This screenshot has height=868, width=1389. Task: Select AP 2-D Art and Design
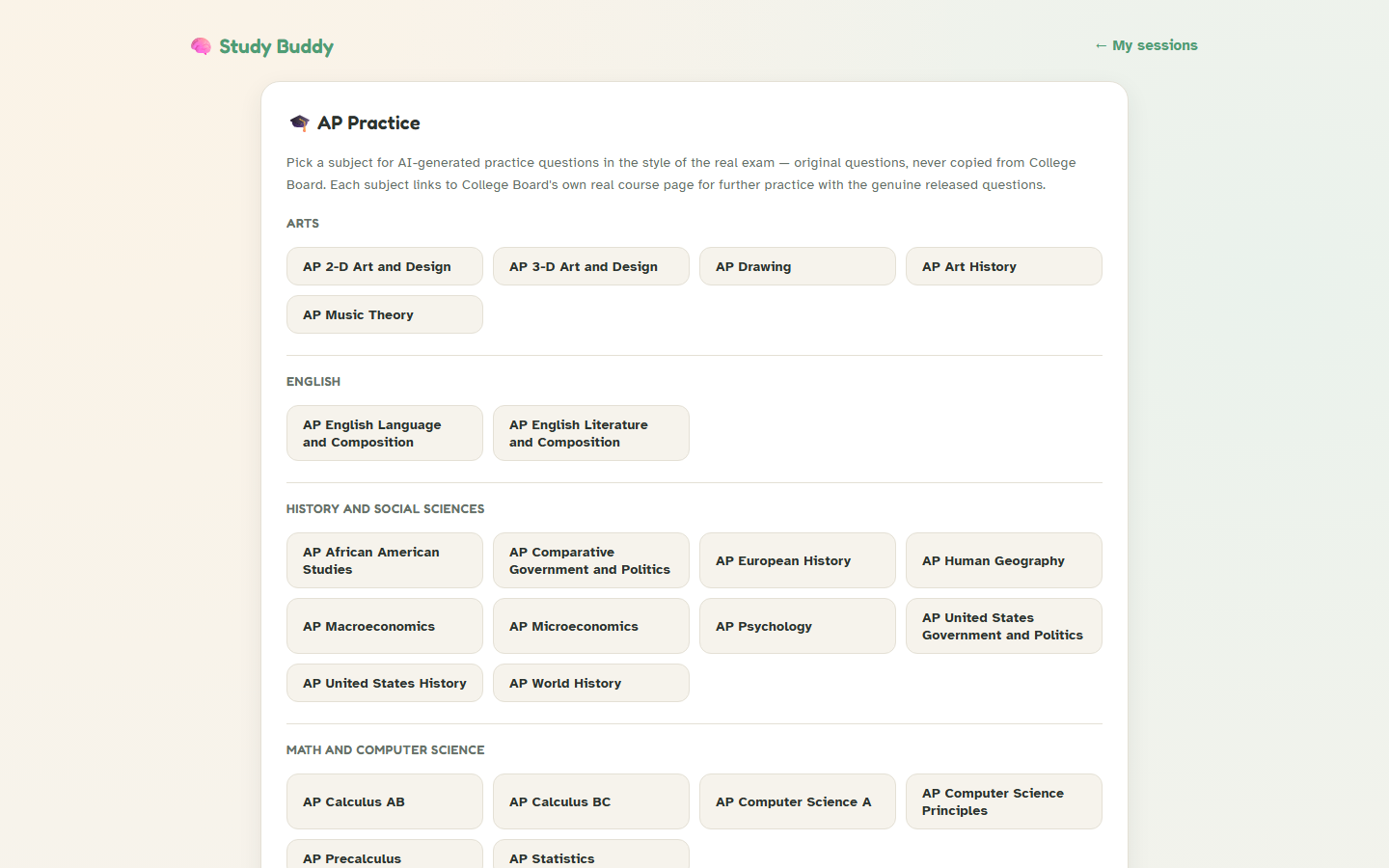(385, 266)
